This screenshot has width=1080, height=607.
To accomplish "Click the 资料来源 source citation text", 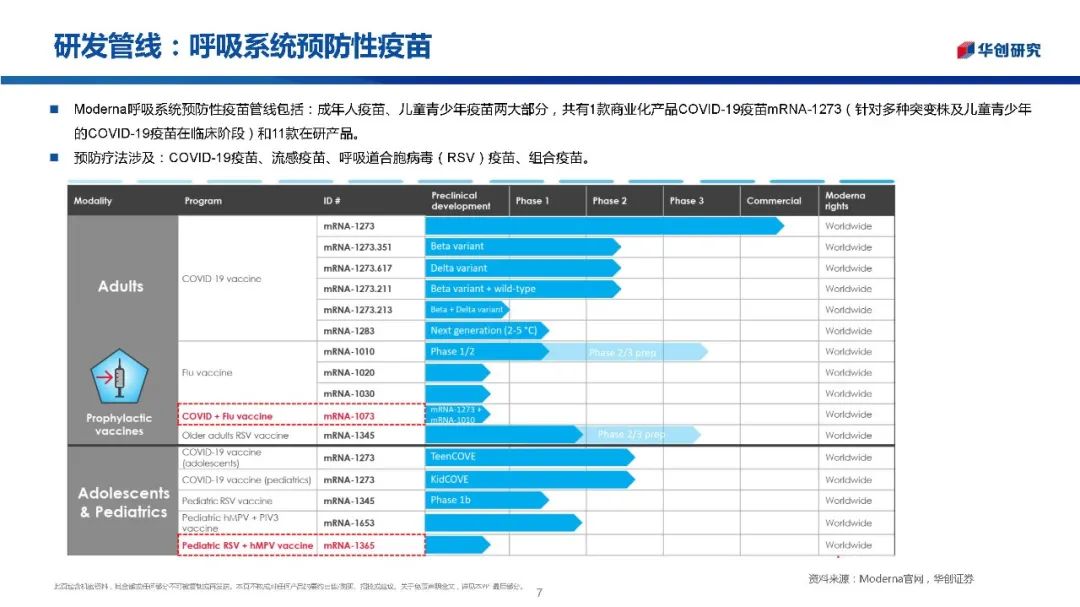I will [890, 579].
